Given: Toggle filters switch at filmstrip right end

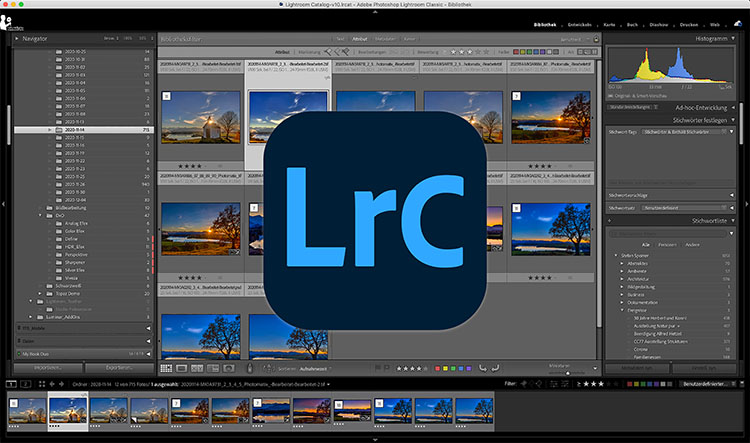Looking at the screenshot, I should [741, 384].
